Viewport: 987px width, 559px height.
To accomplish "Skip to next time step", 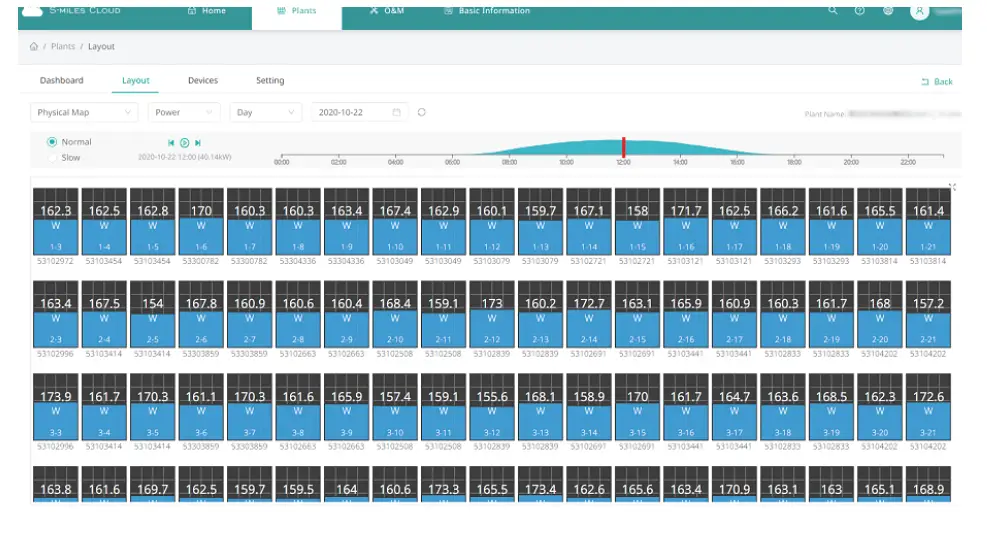I will click(198, 143).
